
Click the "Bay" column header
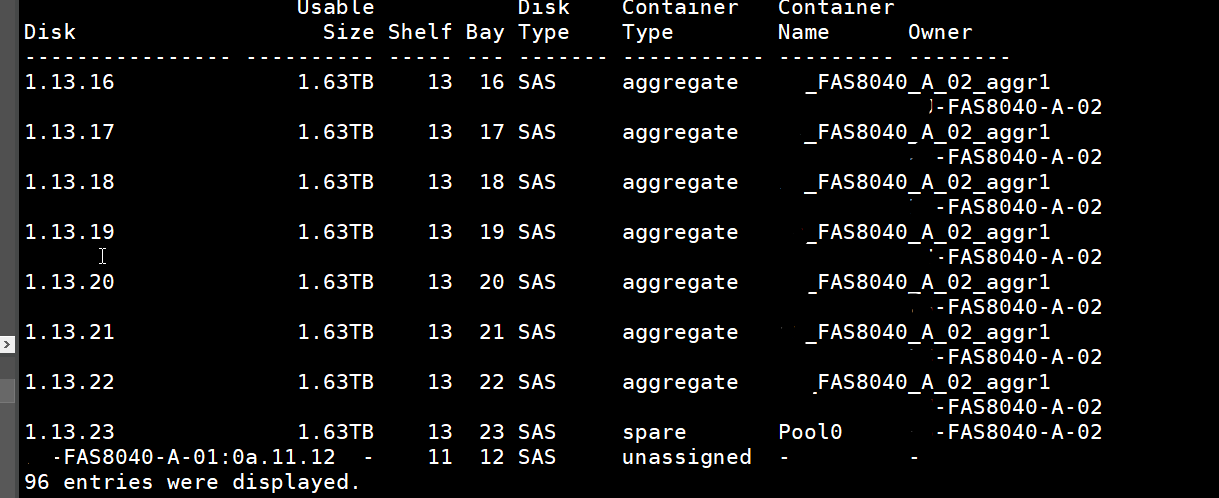coord(485,32)
